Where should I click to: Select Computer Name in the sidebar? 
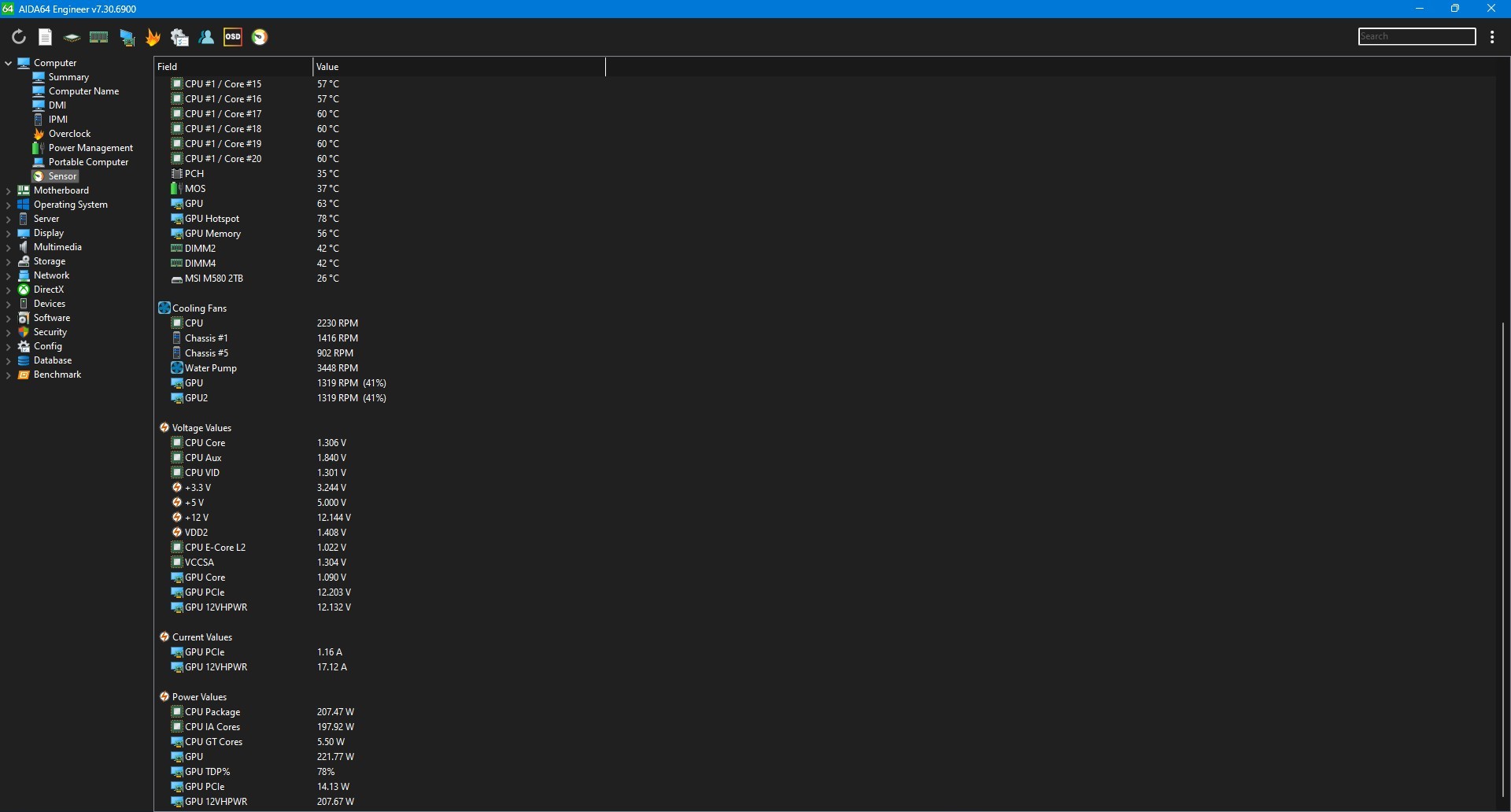[x=76, y=91]
